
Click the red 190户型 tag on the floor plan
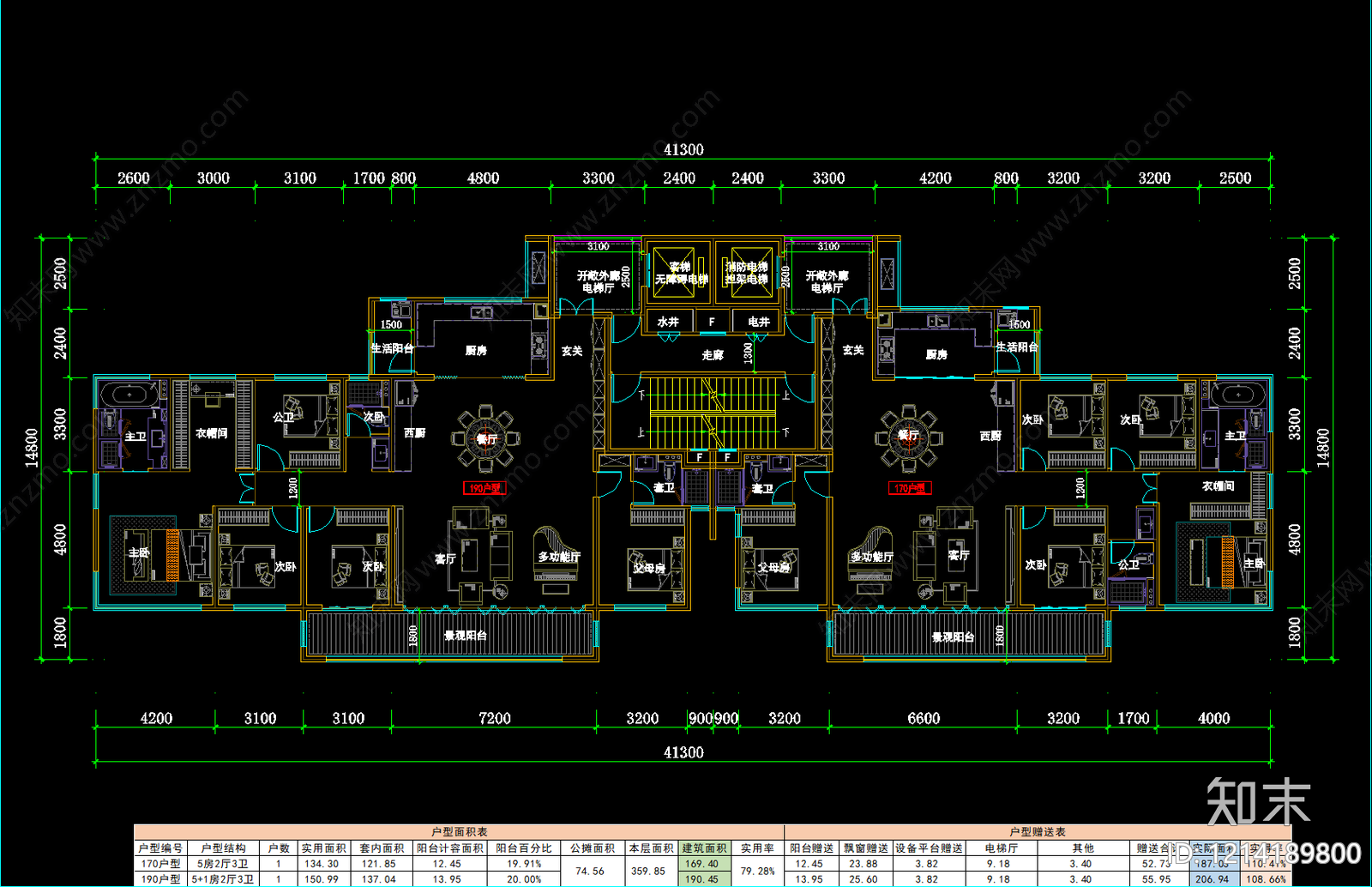point(484,488)
